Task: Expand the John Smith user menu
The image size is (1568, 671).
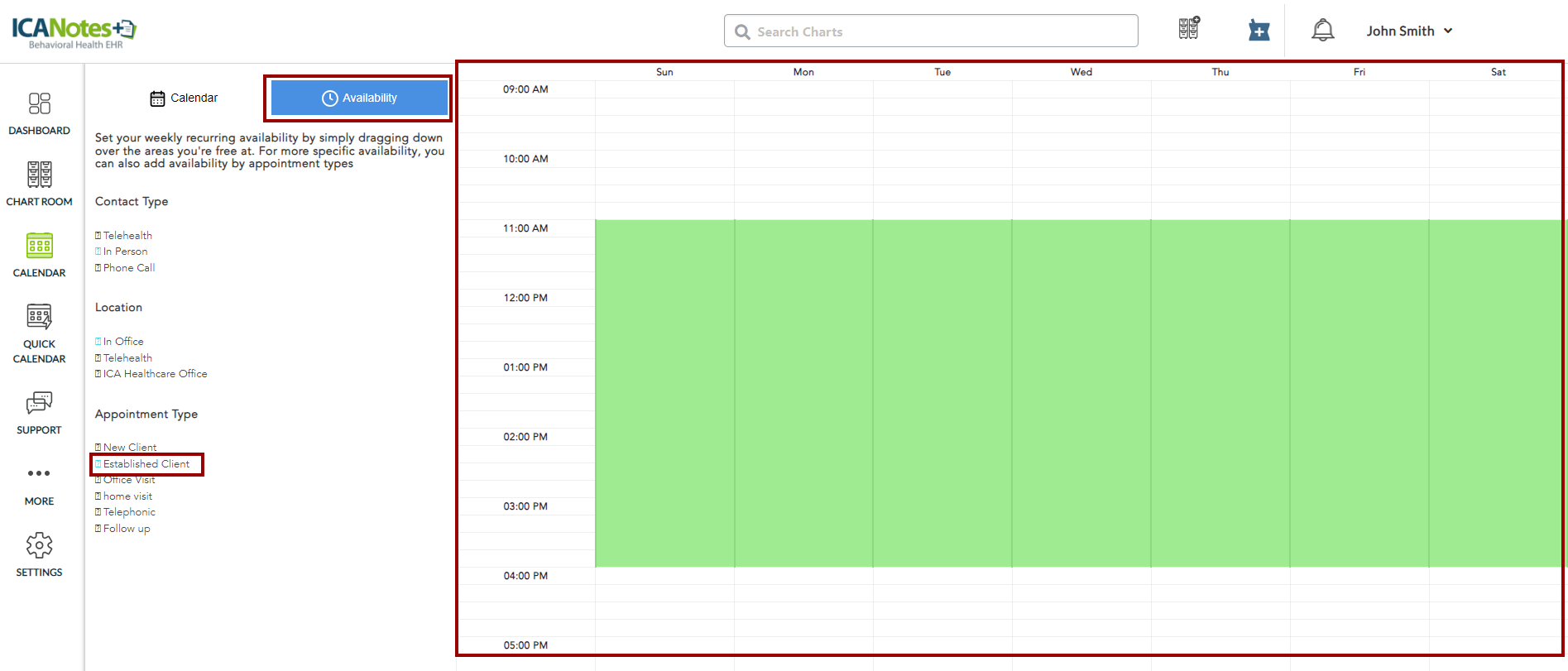Action: (1409, 31)
